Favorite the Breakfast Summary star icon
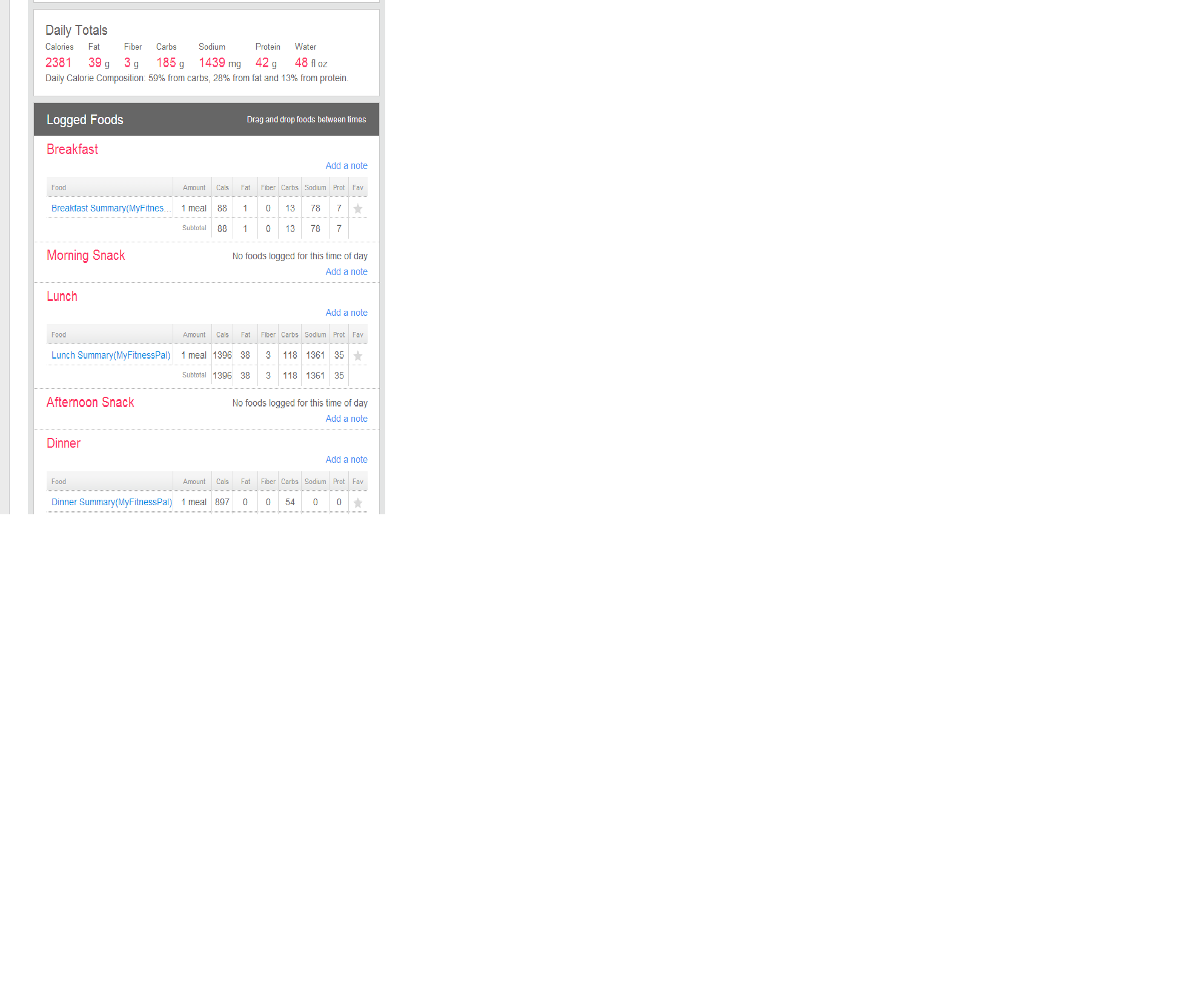 click(358, 209)
